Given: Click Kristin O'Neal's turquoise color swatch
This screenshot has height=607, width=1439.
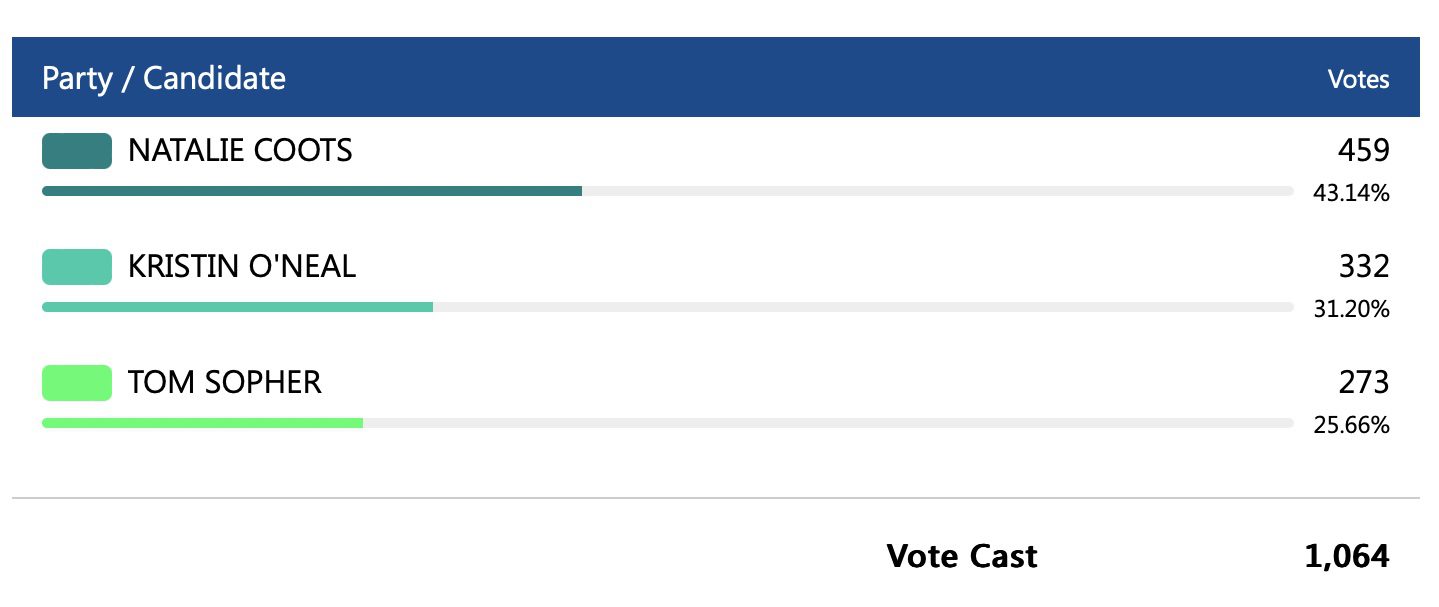Looking at the screenshot, I should coord(77,267).
